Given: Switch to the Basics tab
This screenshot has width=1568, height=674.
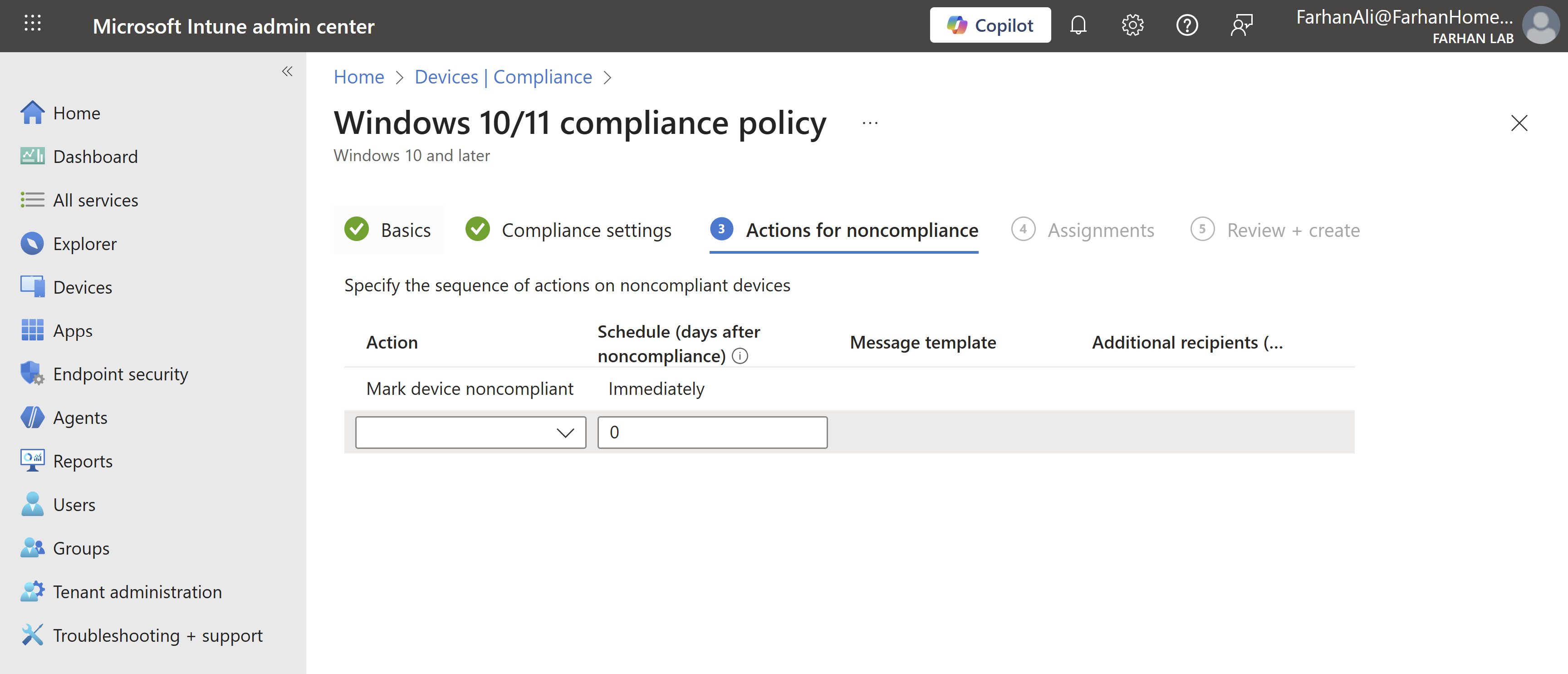Looking at the screenshot, I should coord(388,230).
